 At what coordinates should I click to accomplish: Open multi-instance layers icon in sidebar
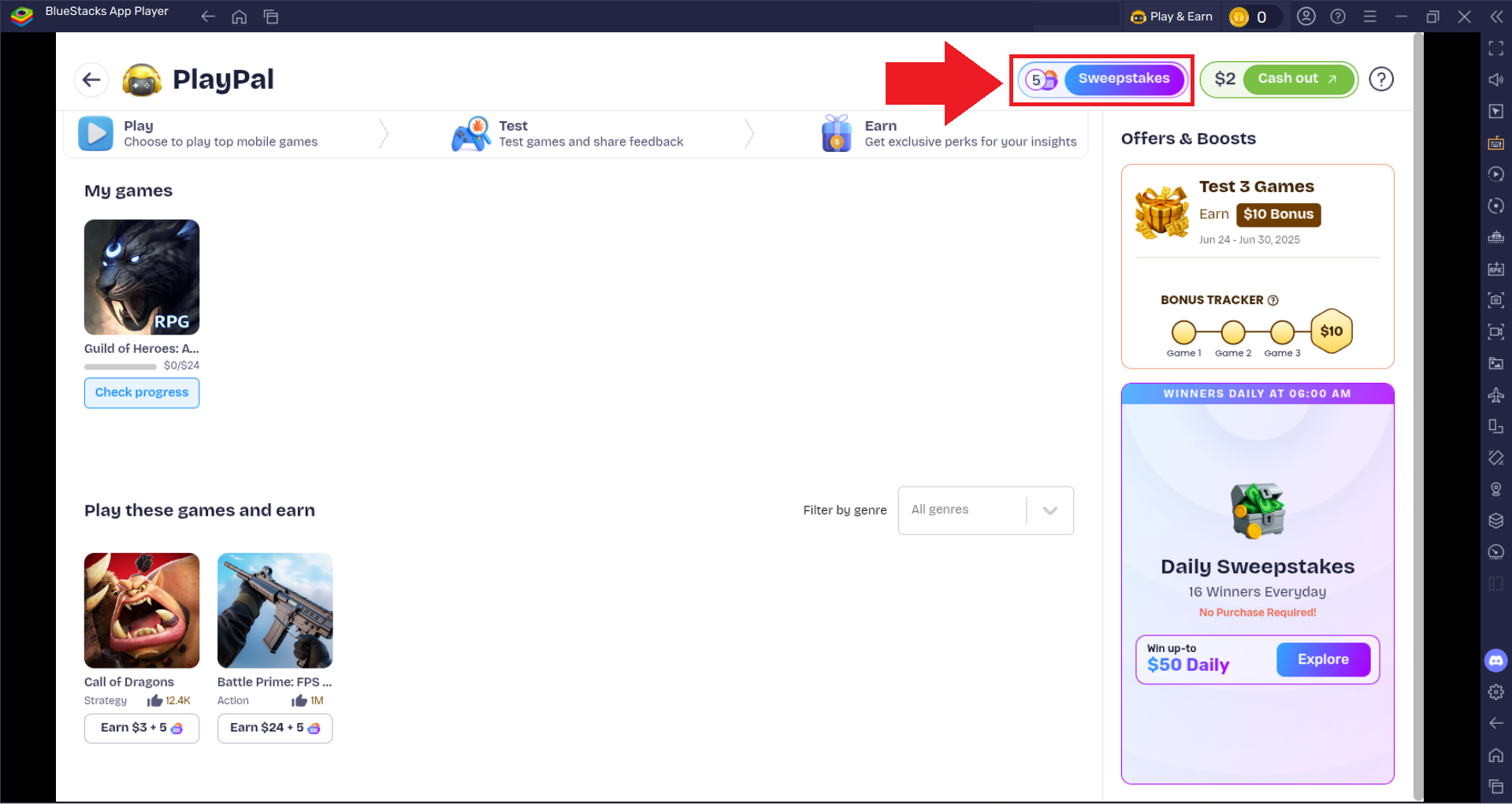(x=1495, y=521)
